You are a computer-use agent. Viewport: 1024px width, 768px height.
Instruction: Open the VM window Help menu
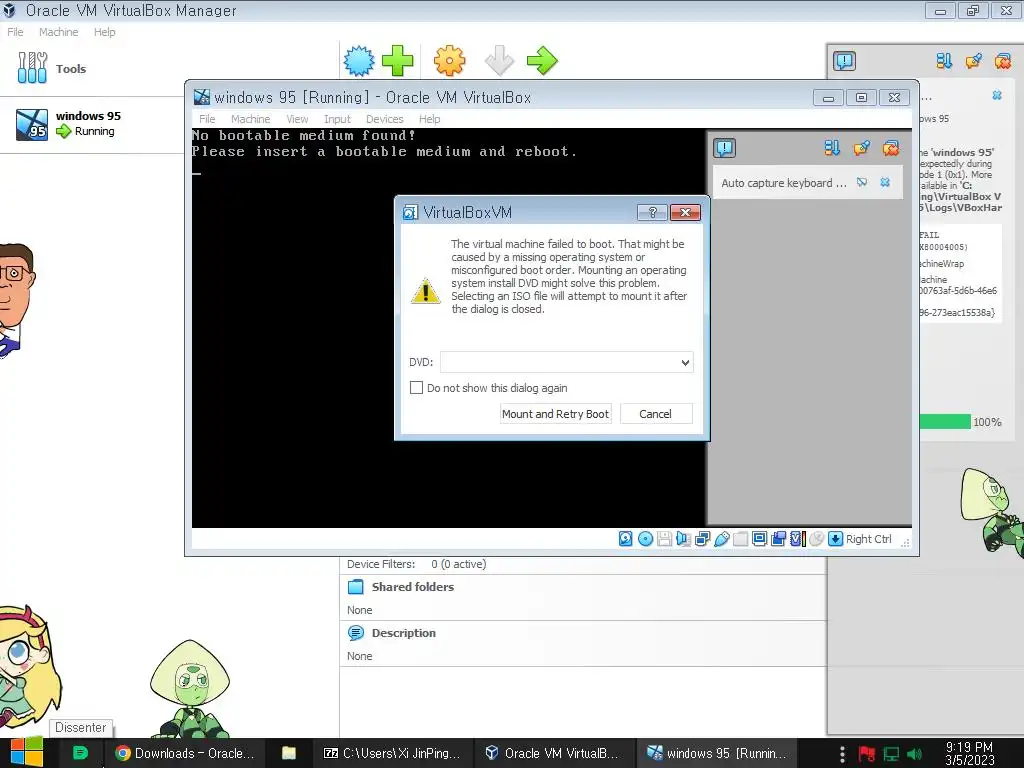[430, 119]
